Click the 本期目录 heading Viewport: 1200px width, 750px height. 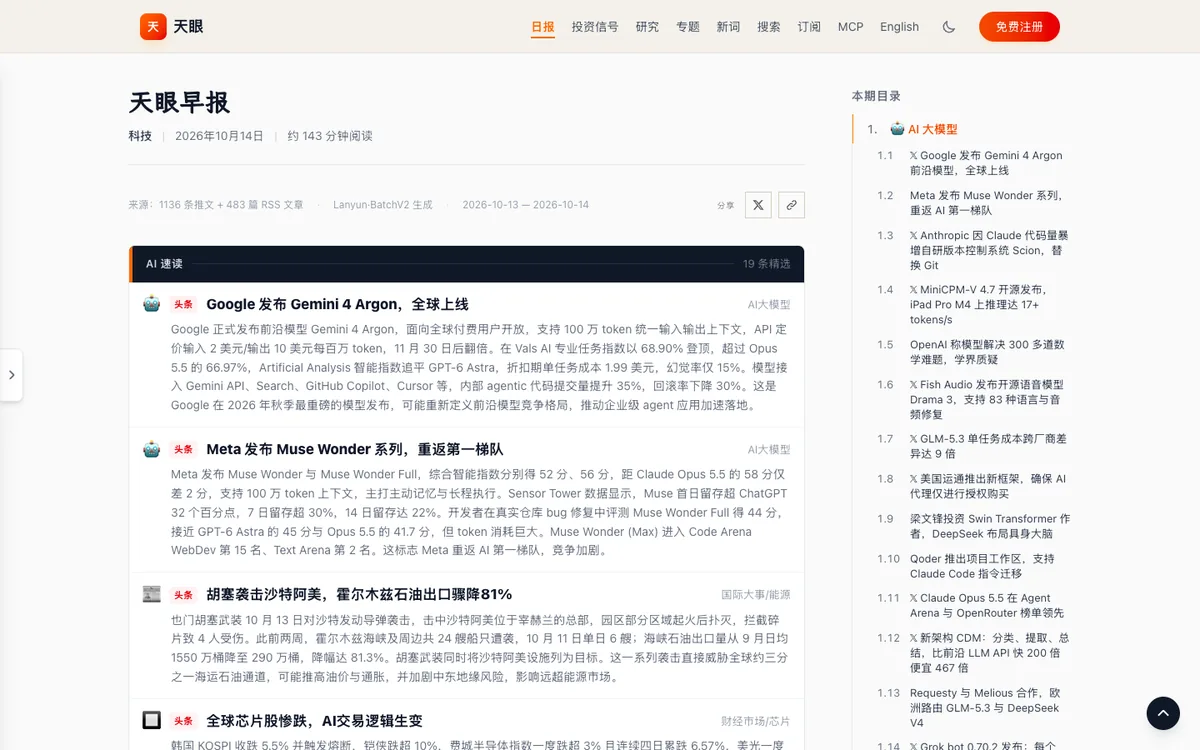coord(876,96)
